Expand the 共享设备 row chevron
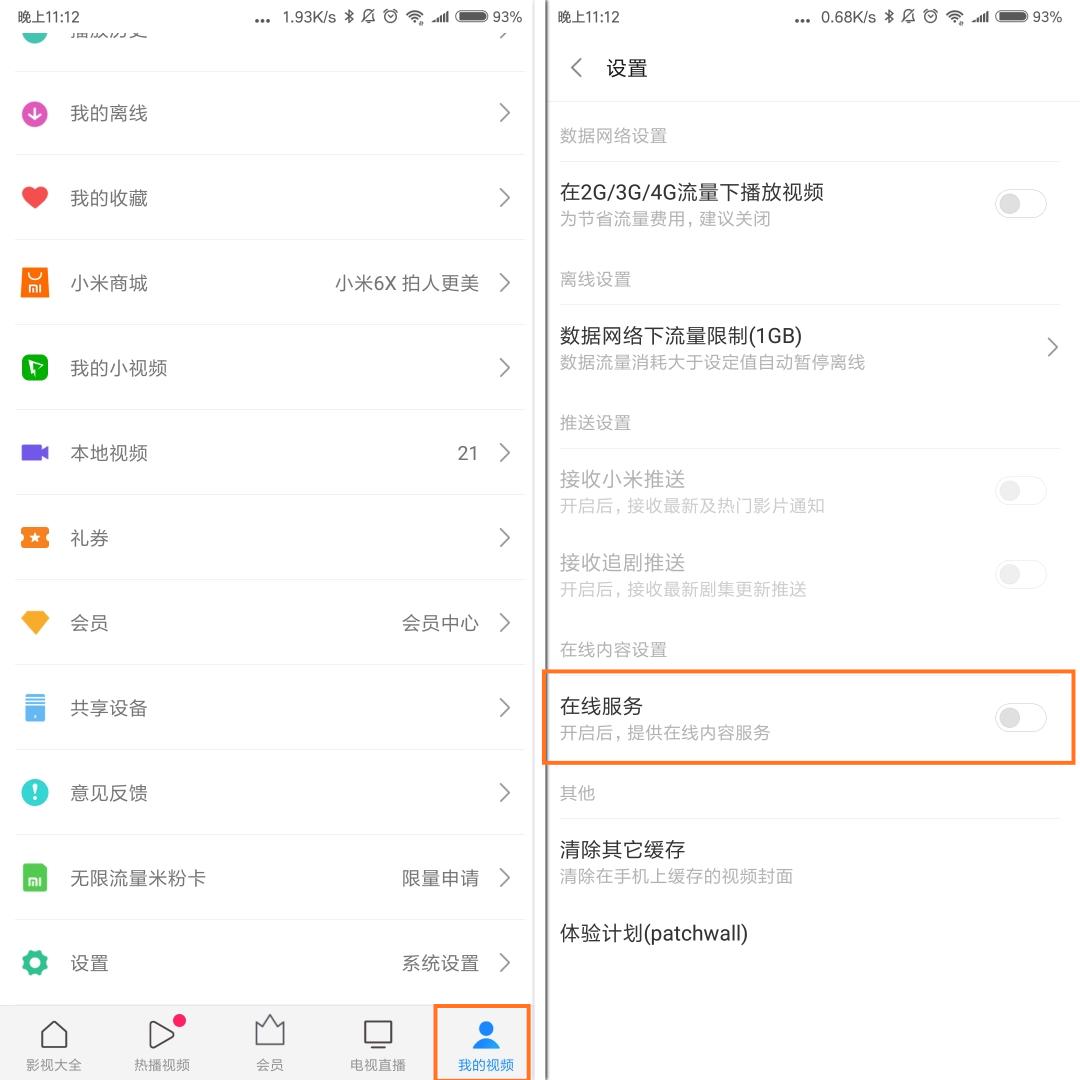The width and height of the screenshot is (1080, 1080). (x=505, y=707)
